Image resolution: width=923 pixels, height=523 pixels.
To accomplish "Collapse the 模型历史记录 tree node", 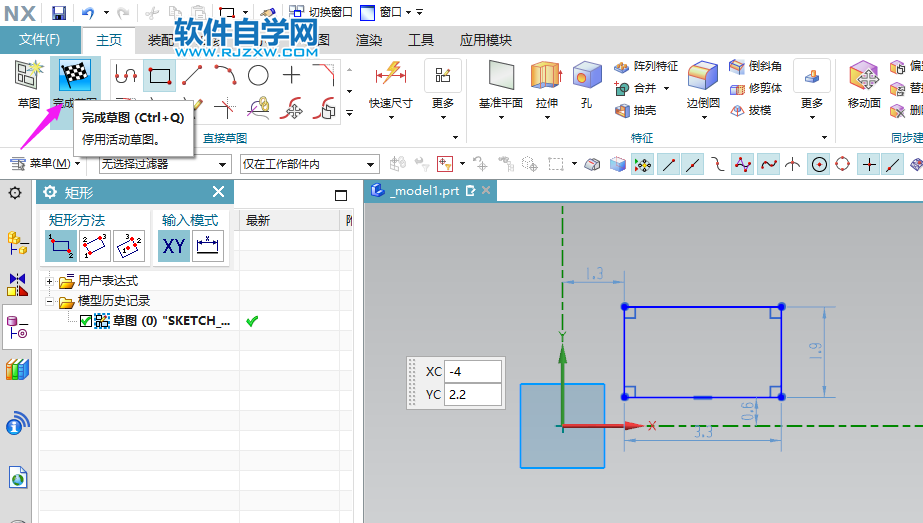I will [x=50, y=301].
